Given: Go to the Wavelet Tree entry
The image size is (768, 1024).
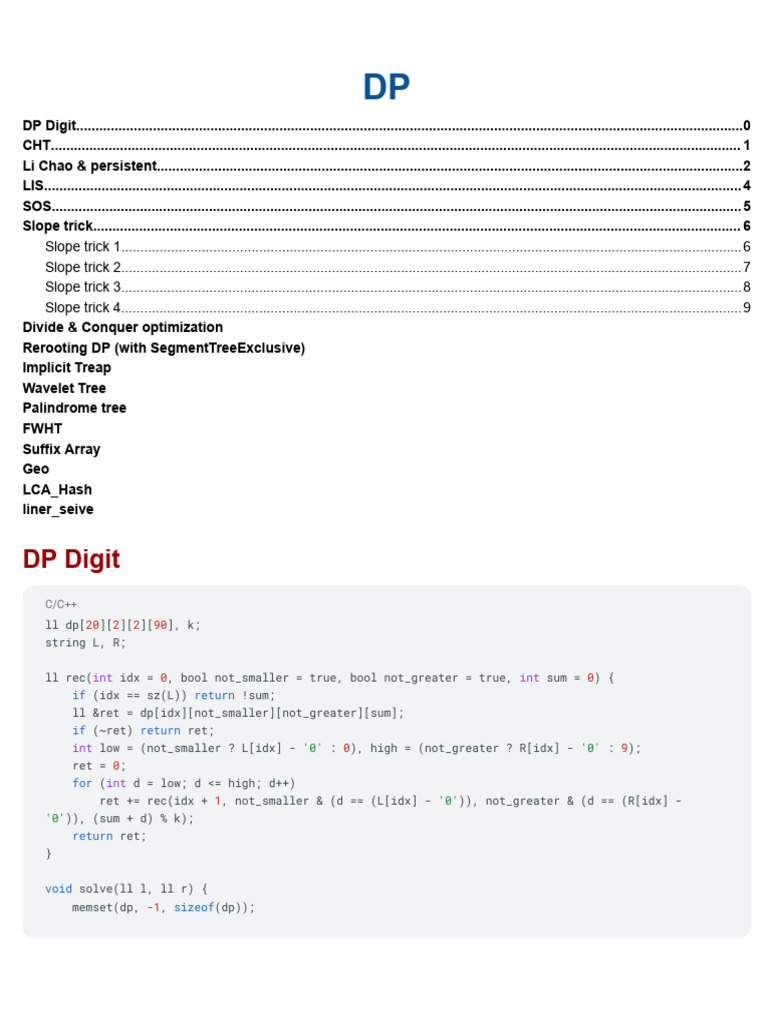Looking at the screenshot, I should coord(64,388).
